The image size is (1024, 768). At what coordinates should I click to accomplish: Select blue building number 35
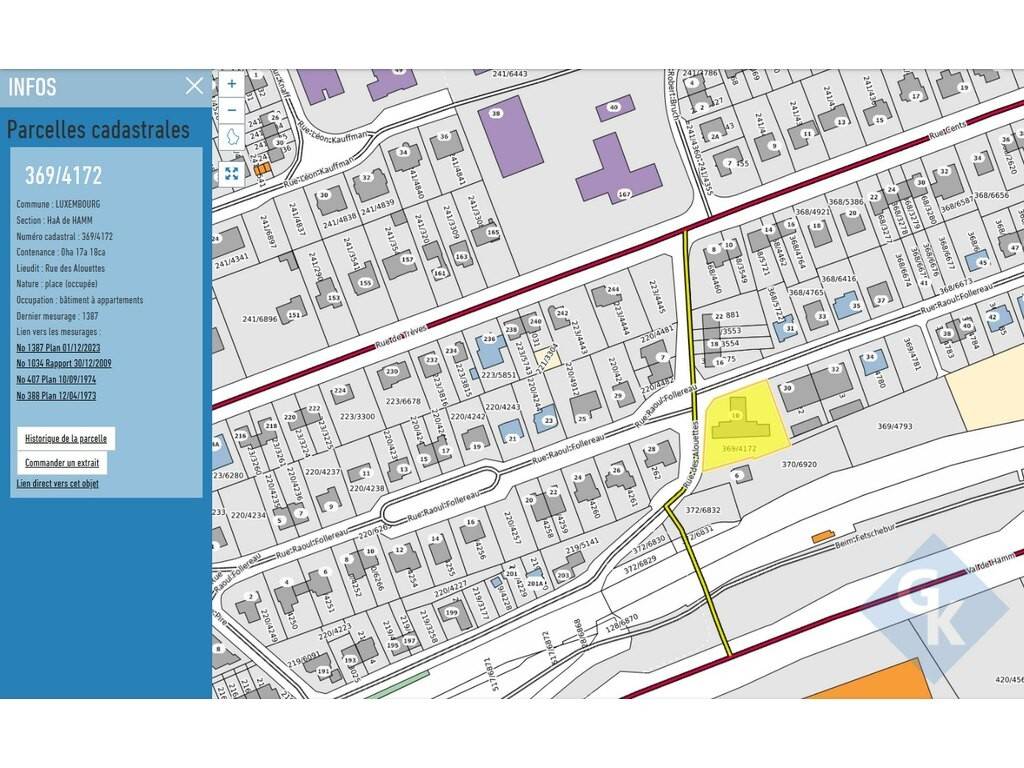coord(853,305)
